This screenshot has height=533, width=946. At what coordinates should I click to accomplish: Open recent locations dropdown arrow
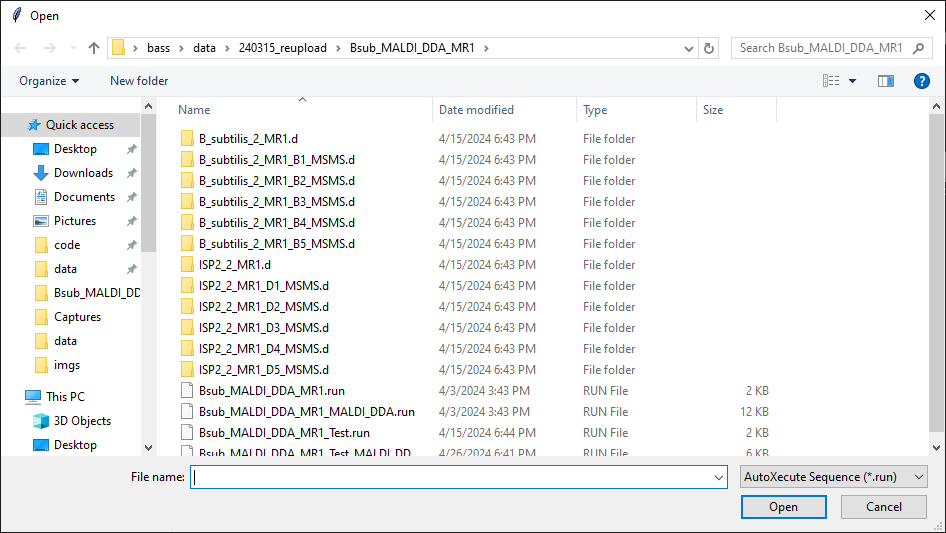click(73, 48)
